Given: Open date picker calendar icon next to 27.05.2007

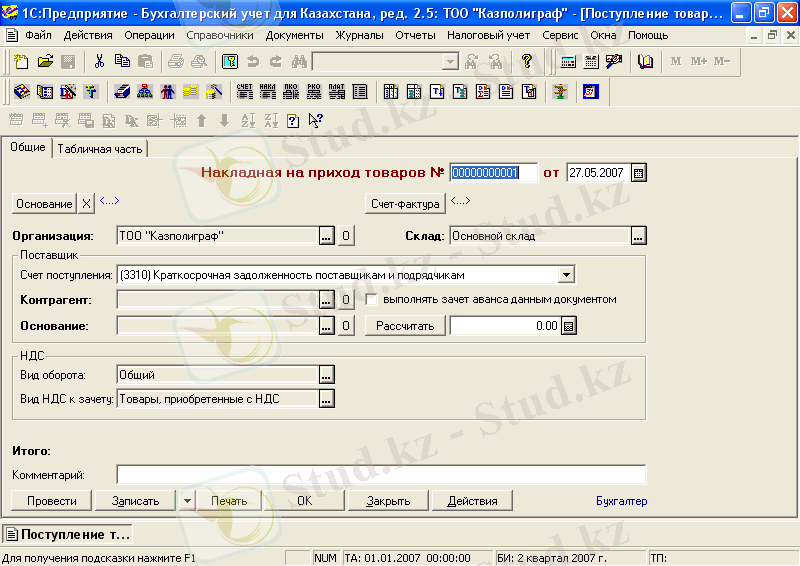Looking at the screenshot, I should pyautogui.click(x=639, y=173).
